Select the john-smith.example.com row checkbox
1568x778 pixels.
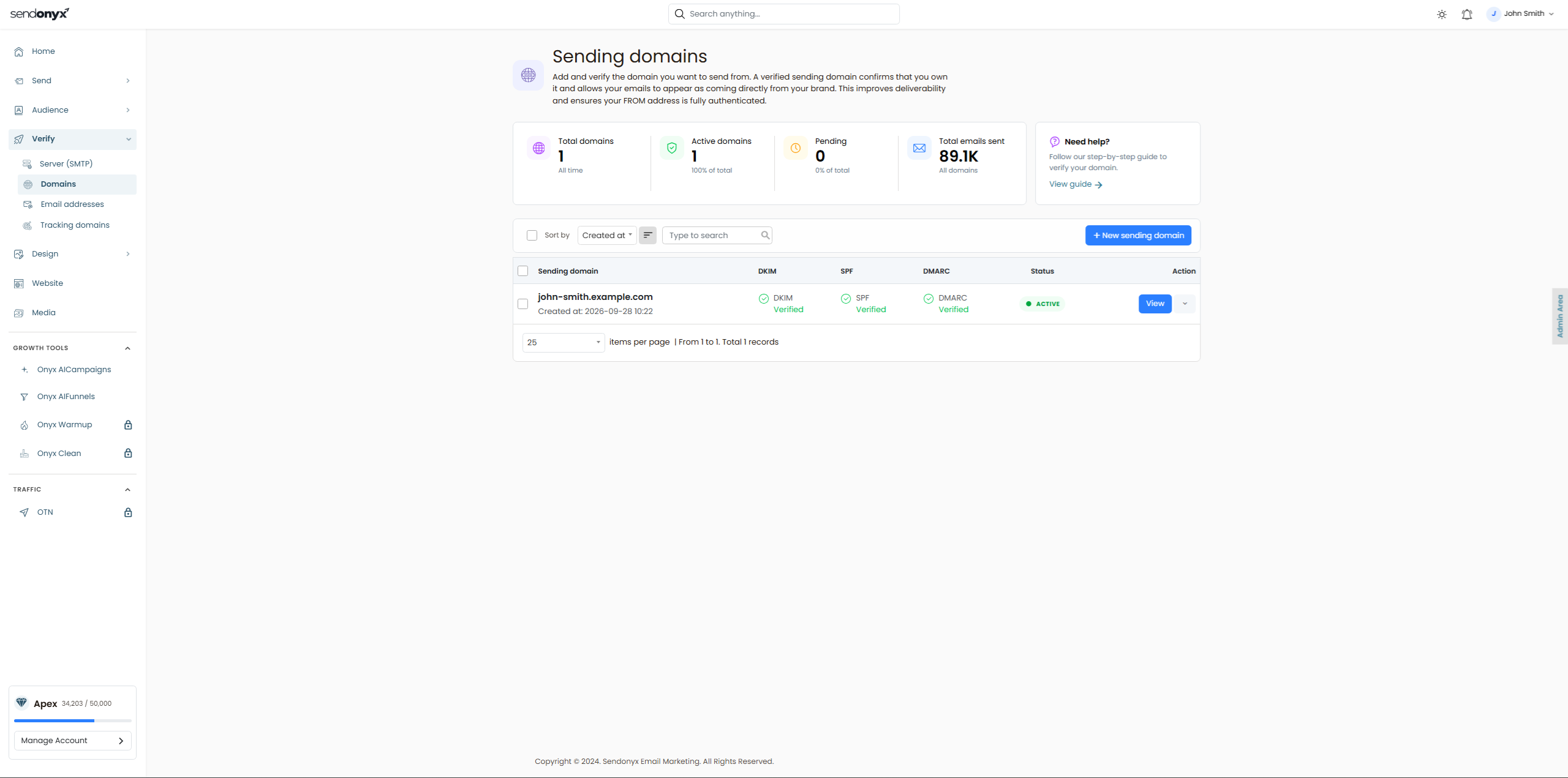[x=523, y=304]
